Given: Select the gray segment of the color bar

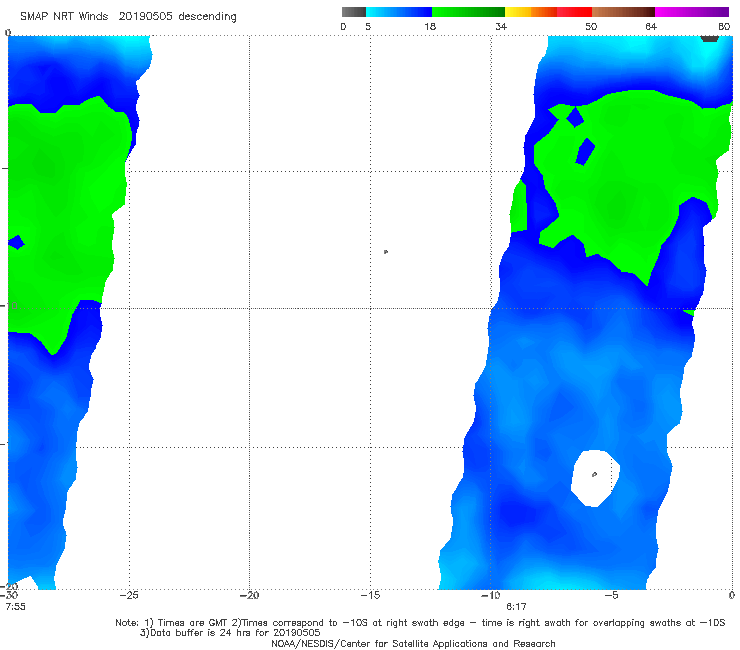Looking at the screenshot, I should tap(354, 12).
